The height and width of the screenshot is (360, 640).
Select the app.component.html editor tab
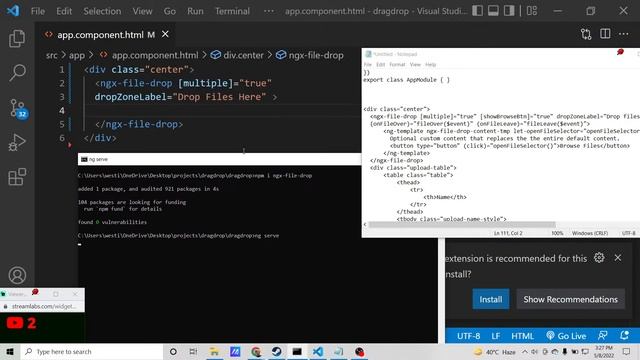pos(100,35)
